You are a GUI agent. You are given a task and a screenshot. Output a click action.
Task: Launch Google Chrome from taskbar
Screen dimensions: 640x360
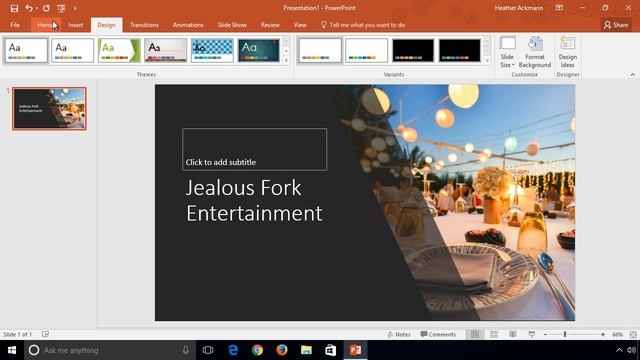[257, 350]
